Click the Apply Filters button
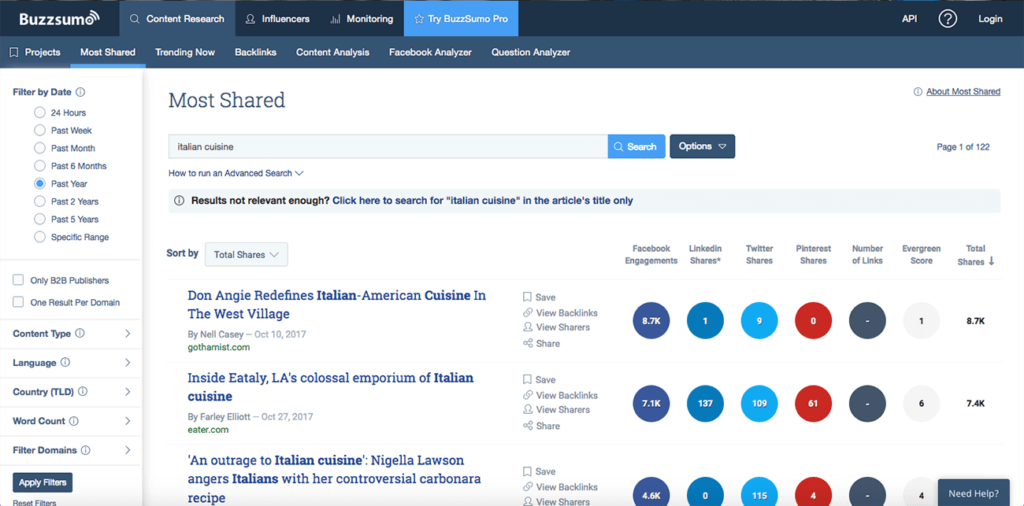 pyautogui.click(x=43, y=482)
